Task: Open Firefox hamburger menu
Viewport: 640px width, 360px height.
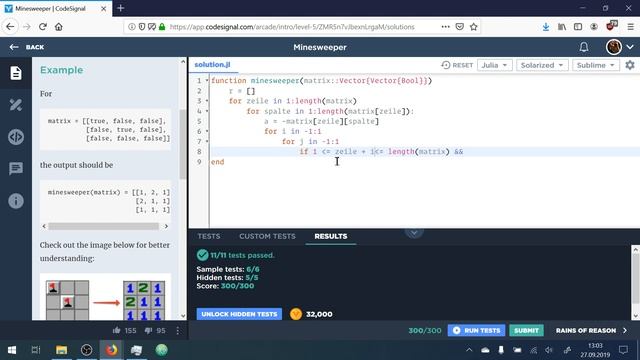Action: point(631,27)
